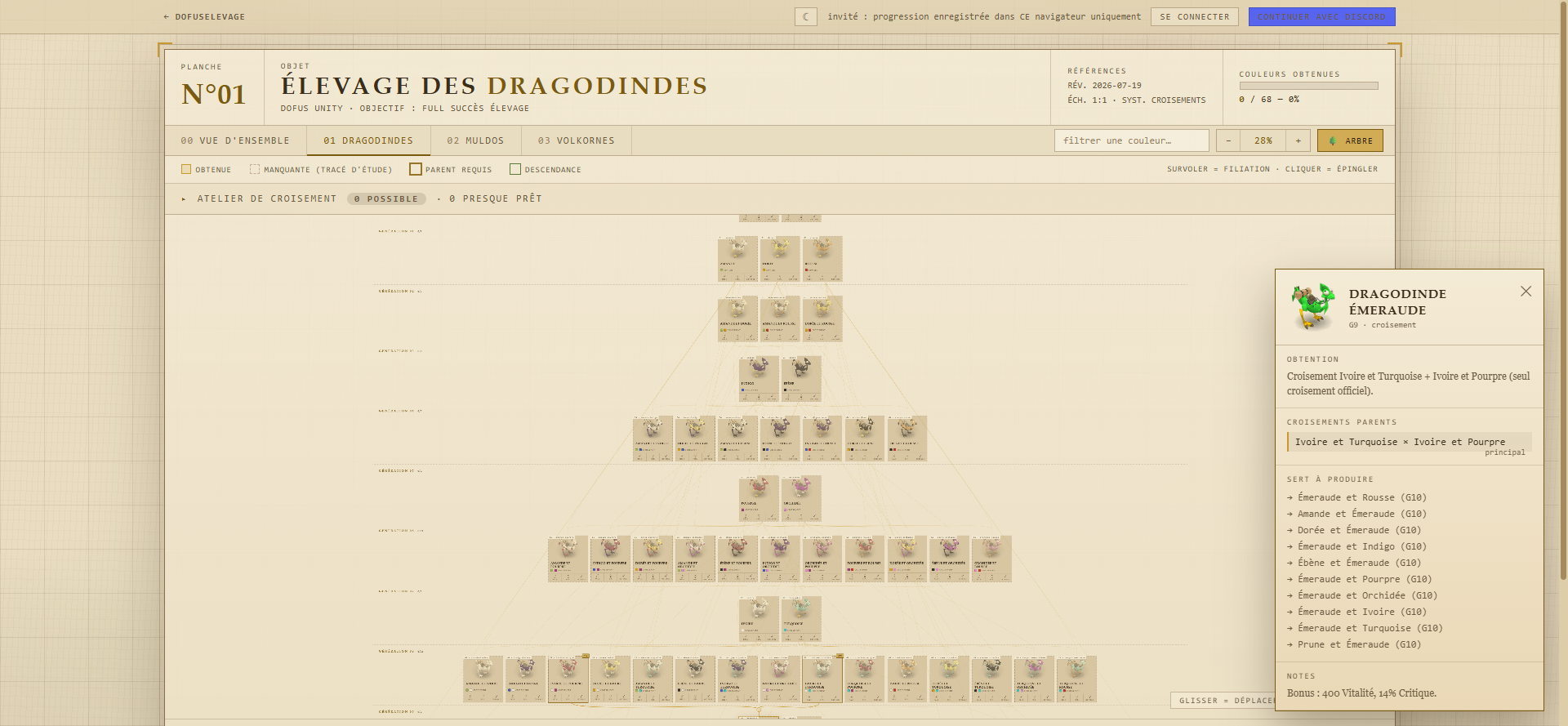The width and height of the screenshot is (1568, 726).
Task: Toggle dark mode with the moon icon
Action: [x=806, y=16]
